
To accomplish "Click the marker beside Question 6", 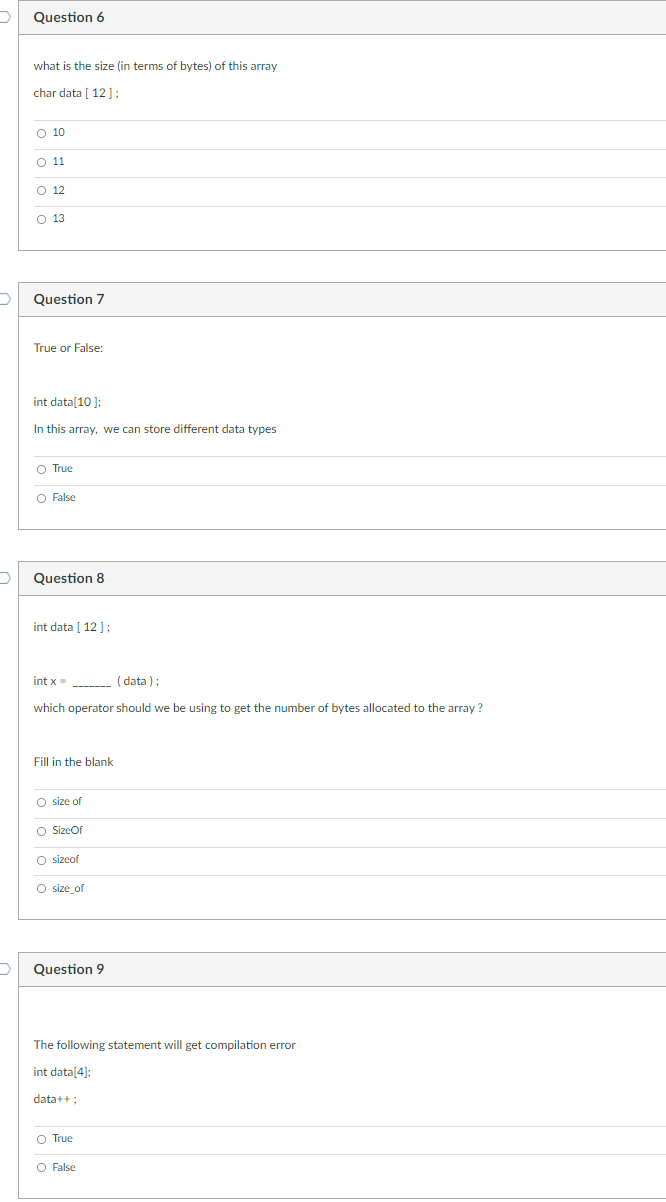I will coord(3,17).
